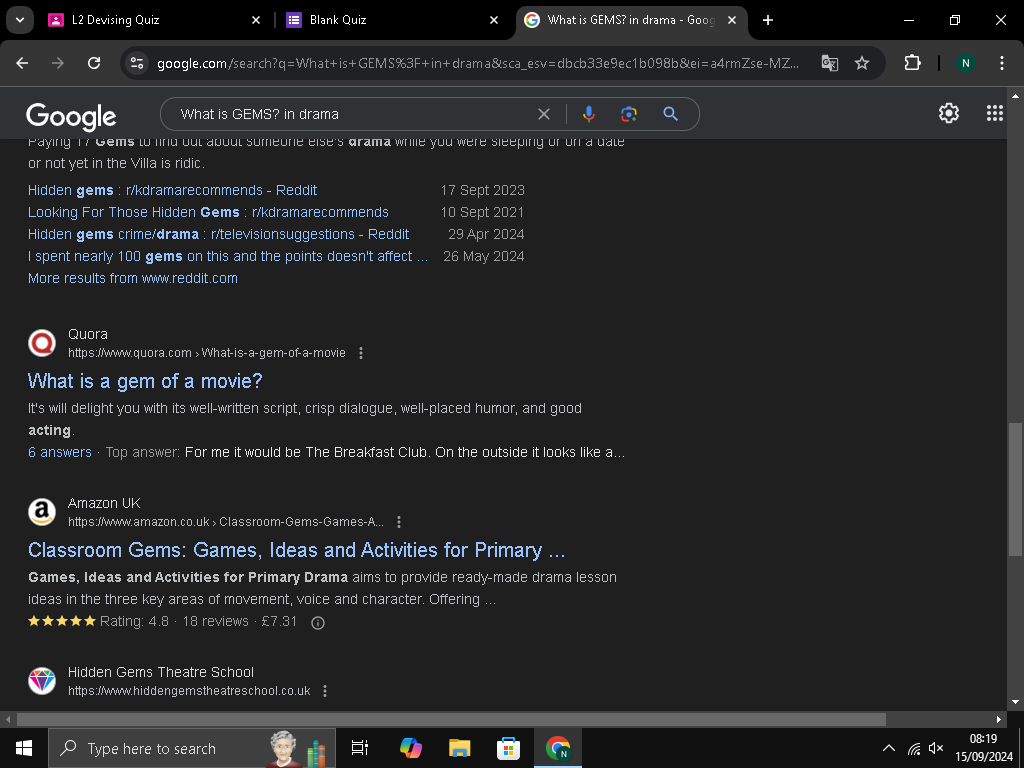Clear the search query with the X
This screenshot has width=1024, height=768.
click(543, 114)
